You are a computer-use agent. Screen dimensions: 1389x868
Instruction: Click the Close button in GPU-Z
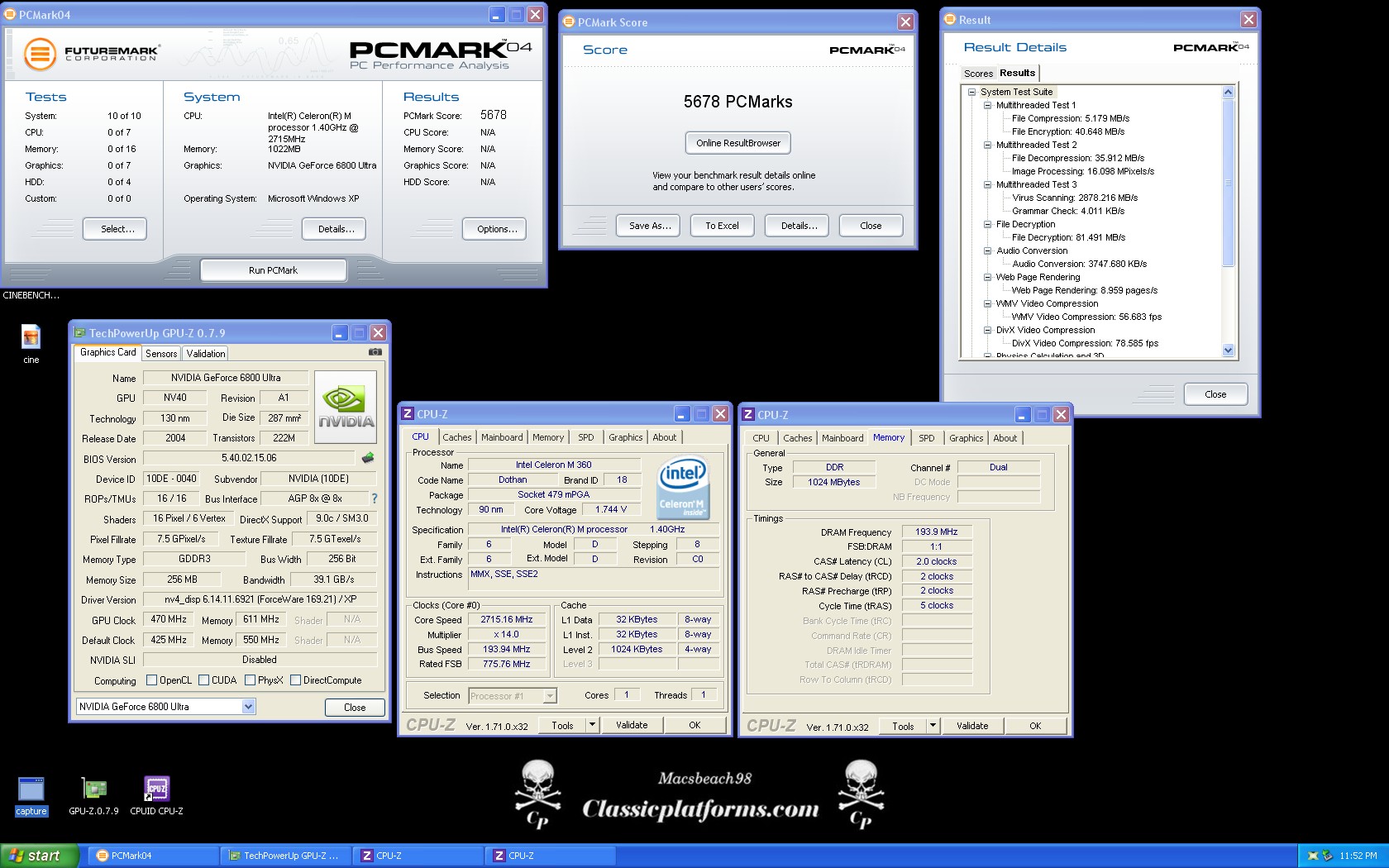pyautogui.click(x=355, y=708)
